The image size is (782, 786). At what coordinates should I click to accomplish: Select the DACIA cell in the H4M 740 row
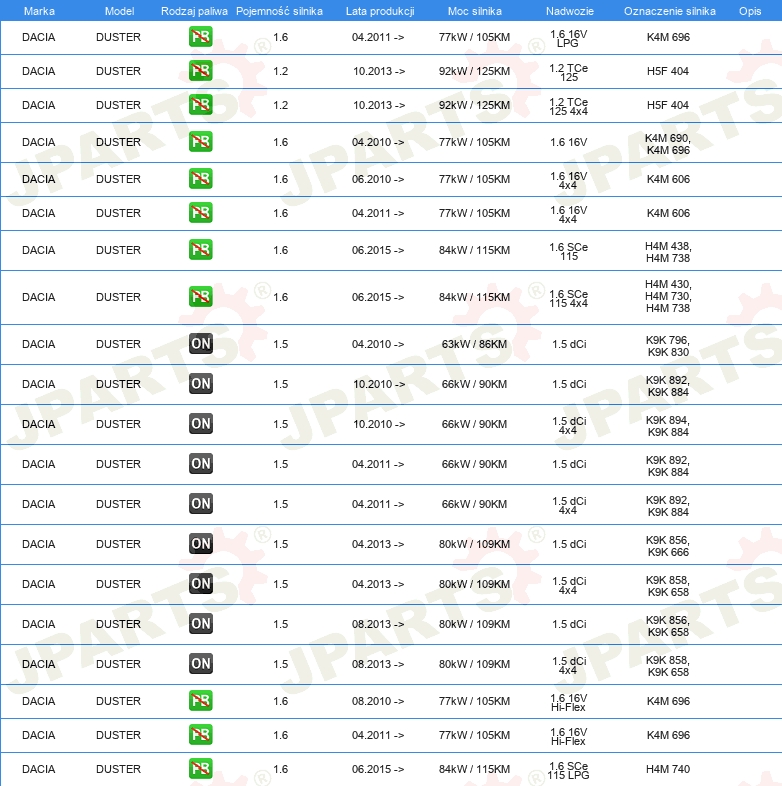39,769
